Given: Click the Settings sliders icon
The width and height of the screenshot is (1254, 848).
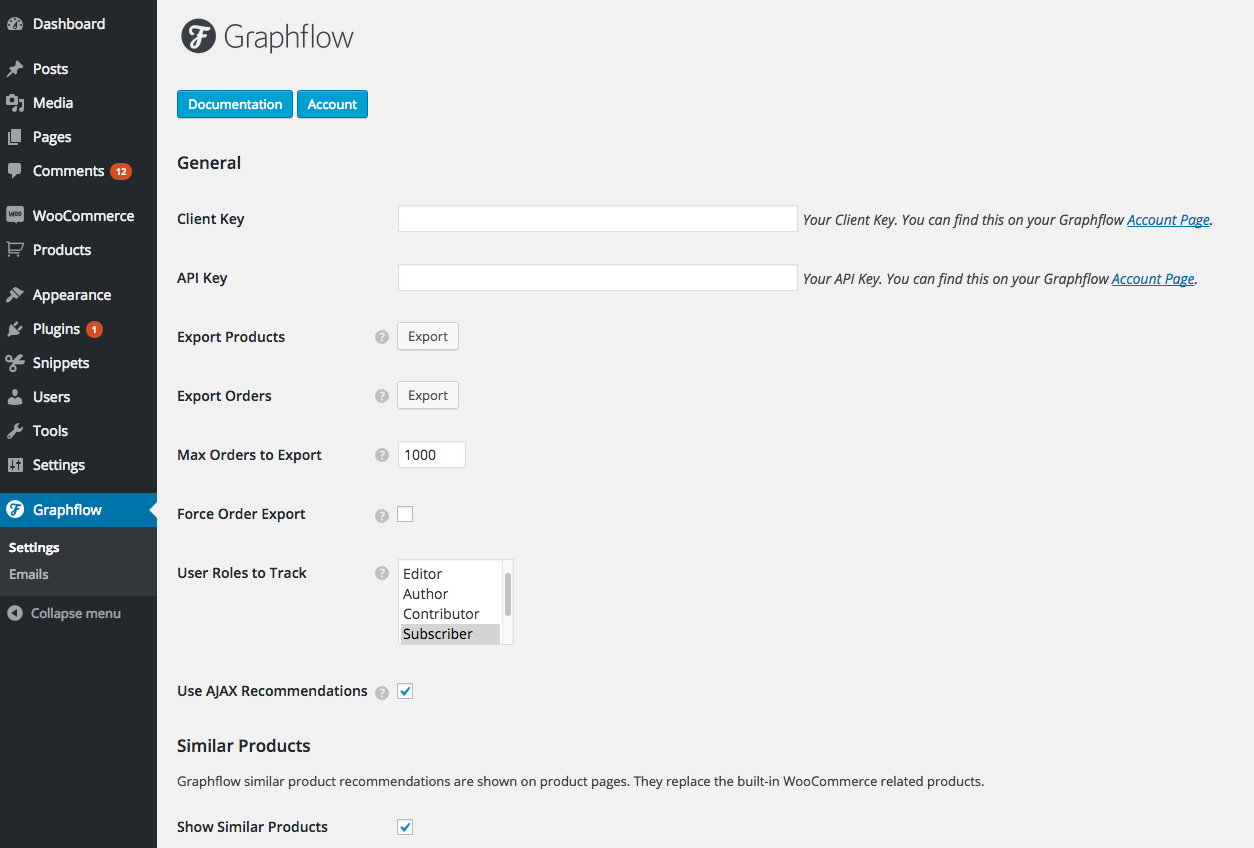Looking at the screenshot, I should coord(15,465).
